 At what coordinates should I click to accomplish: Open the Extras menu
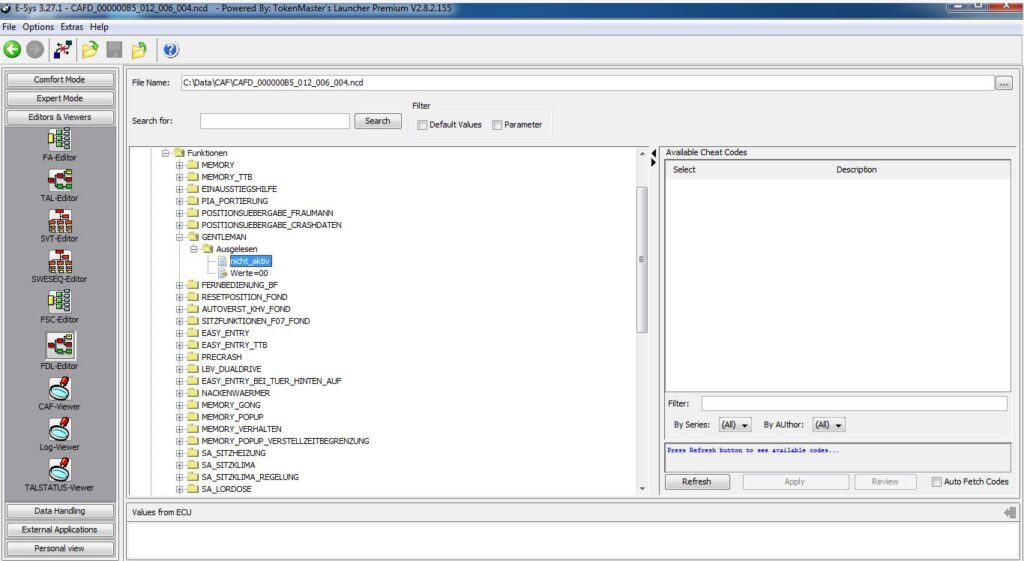(x=72, y=27)
